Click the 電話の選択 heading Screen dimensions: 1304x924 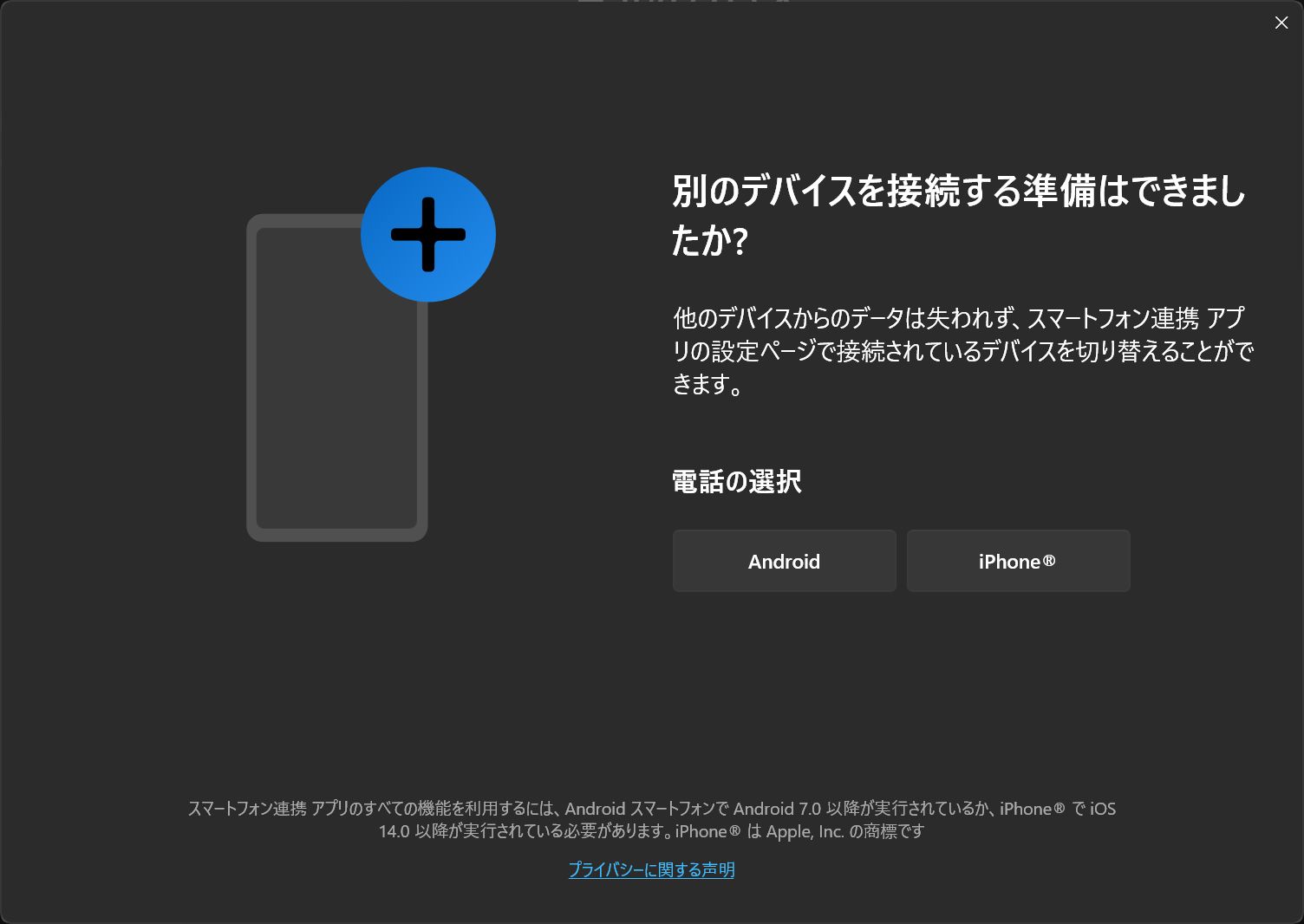(737, 481)
